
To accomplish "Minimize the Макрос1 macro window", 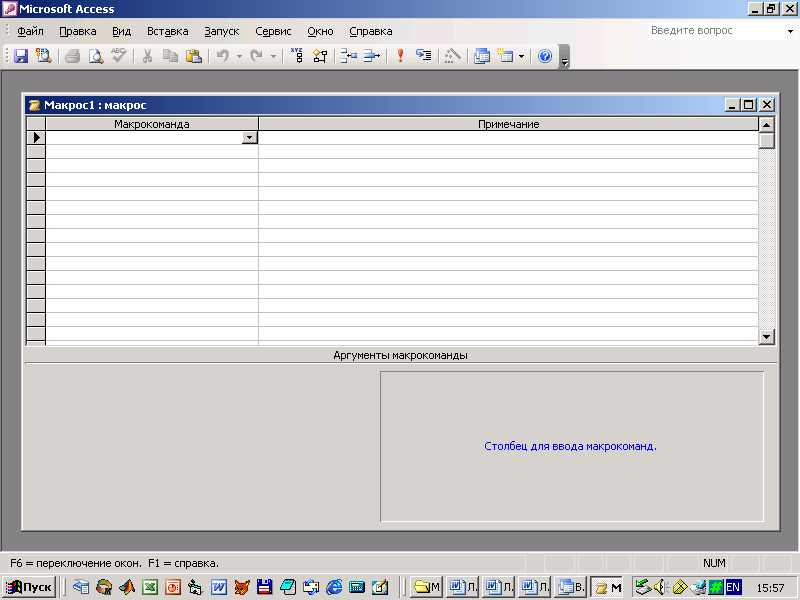I will click(x=732, y=105).
